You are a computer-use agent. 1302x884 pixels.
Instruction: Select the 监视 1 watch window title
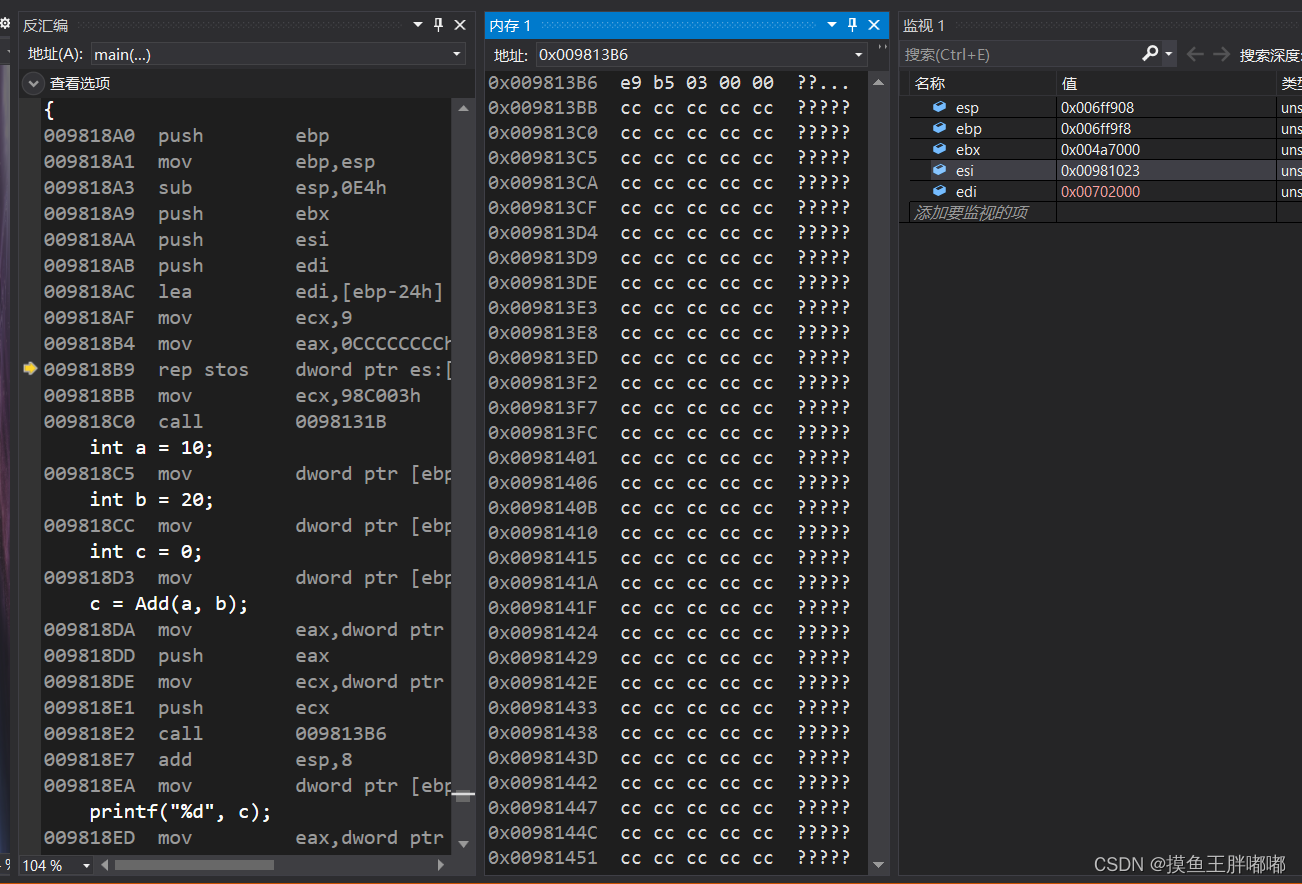pos(924,25)
